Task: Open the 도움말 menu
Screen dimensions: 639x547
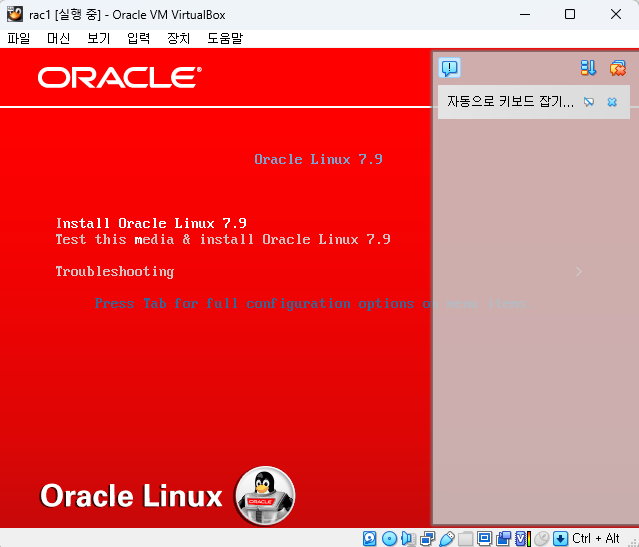Action: click(225, 38)
